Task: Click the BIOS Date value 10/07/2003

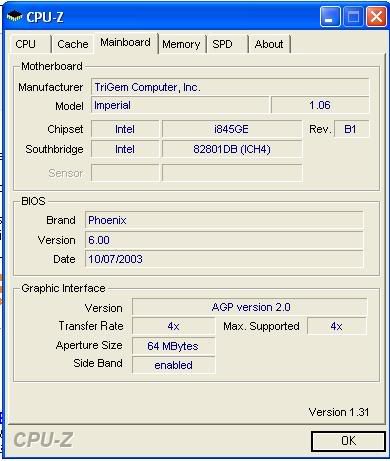Action: pos(224,259)
